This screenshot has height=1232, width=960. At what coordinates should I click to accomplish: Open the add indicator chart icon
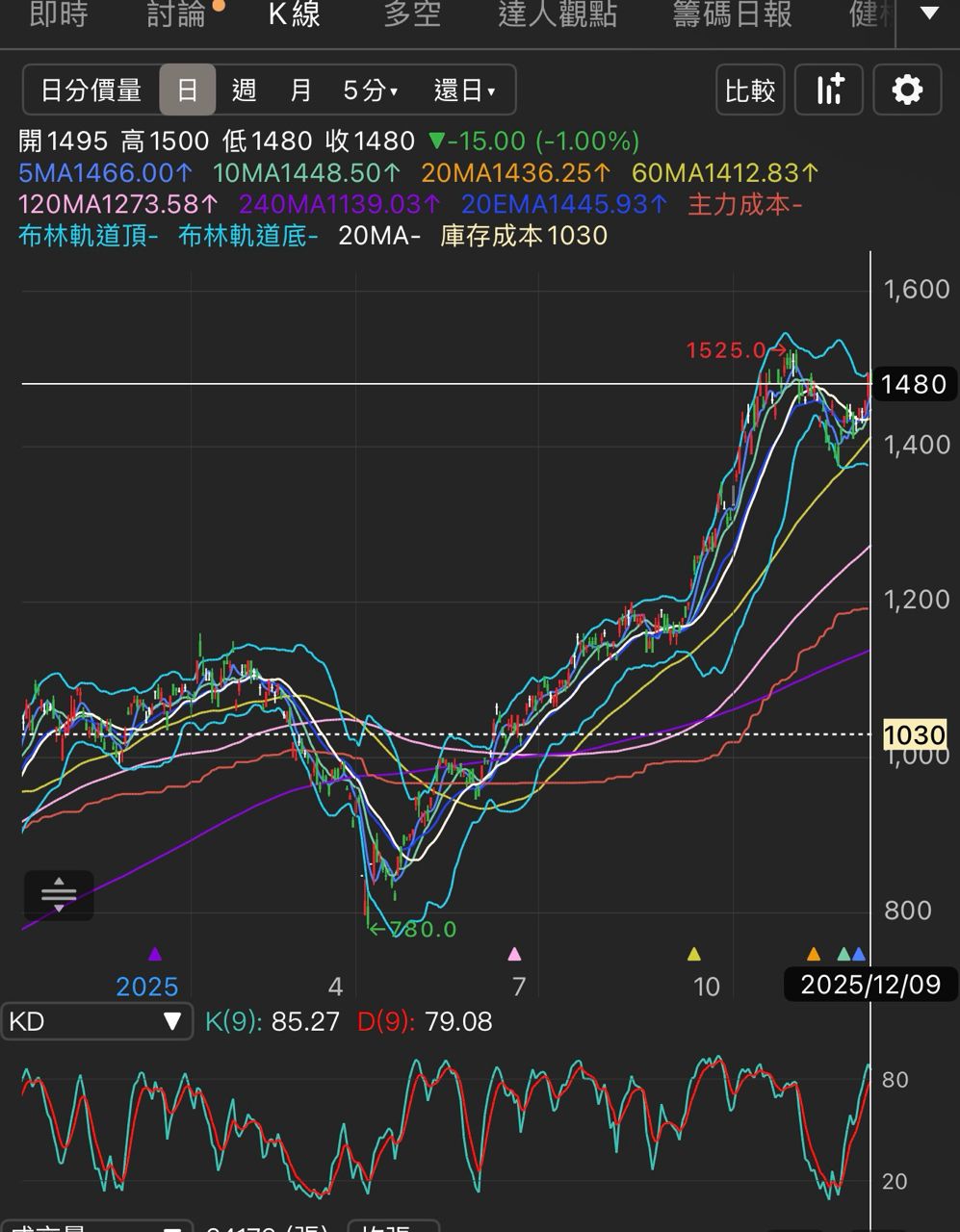pos(829,90)
